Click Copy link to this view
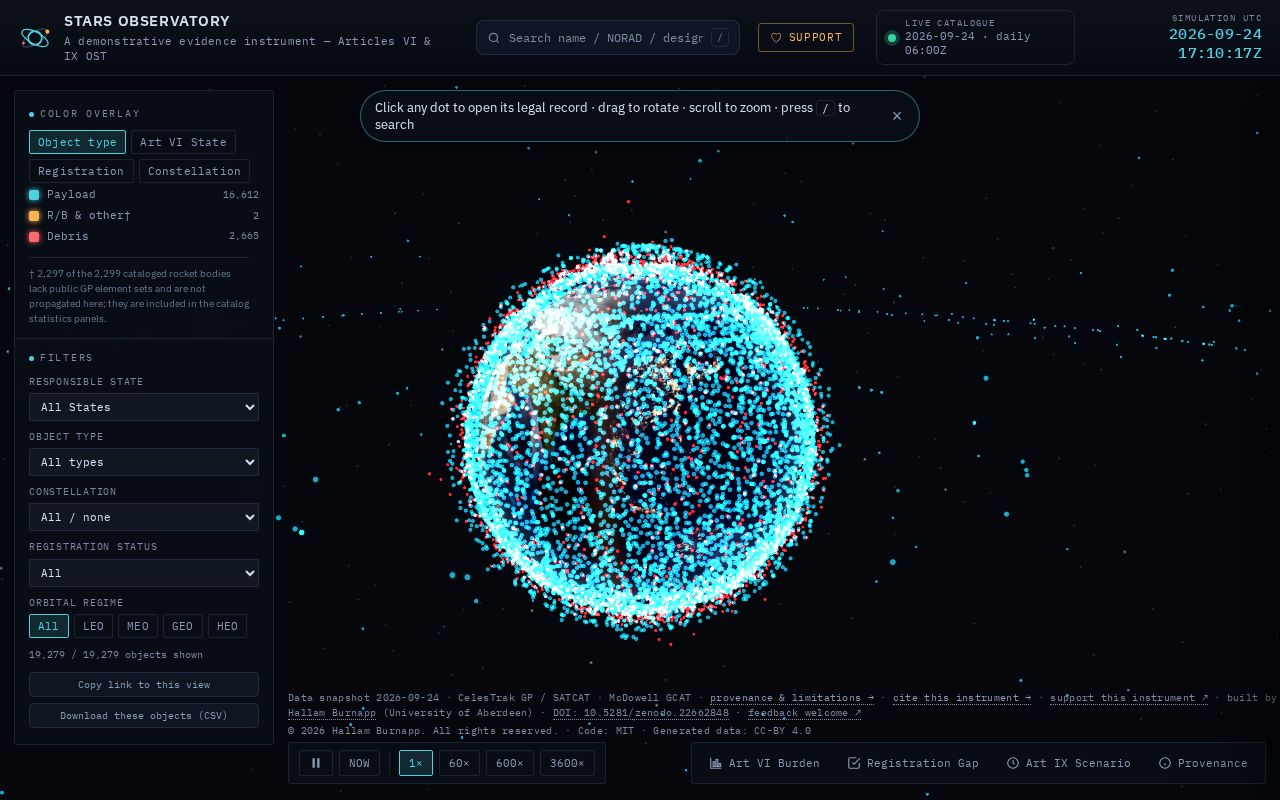The width and height of the screenshot is (1280, 800). point(144,684)
